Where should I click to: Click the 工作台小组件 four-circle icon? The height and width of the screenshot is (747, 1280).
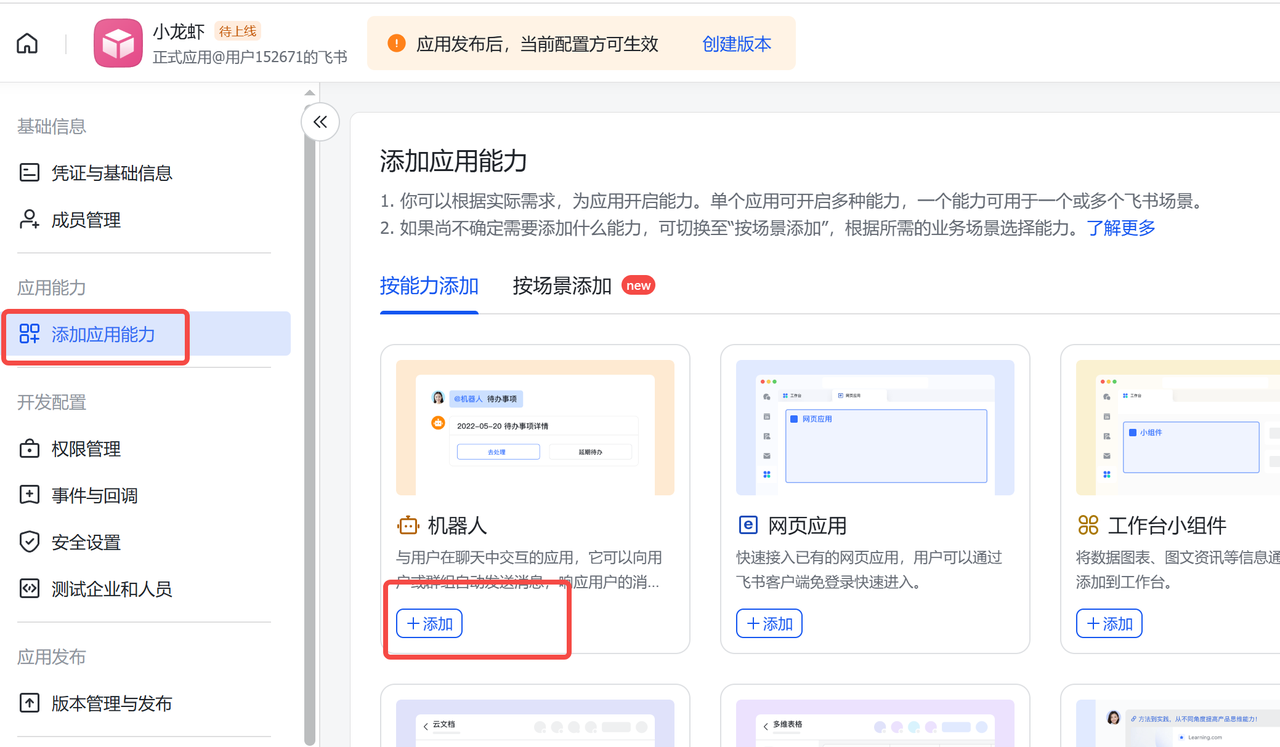[1088, 525]
